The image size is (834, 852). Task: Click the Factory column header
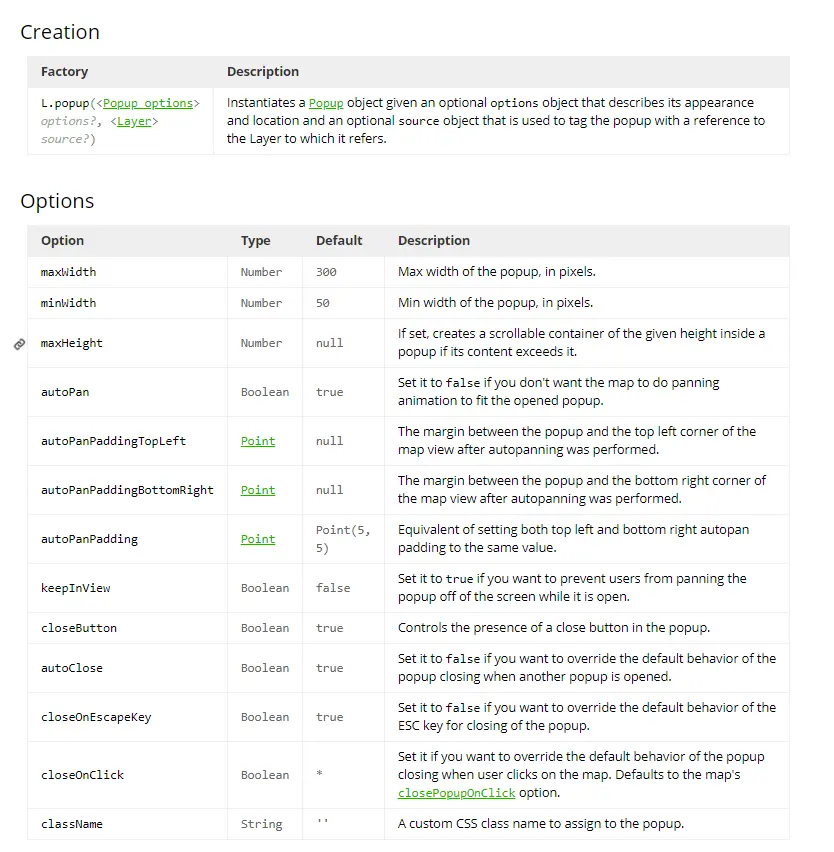point(64,72)
